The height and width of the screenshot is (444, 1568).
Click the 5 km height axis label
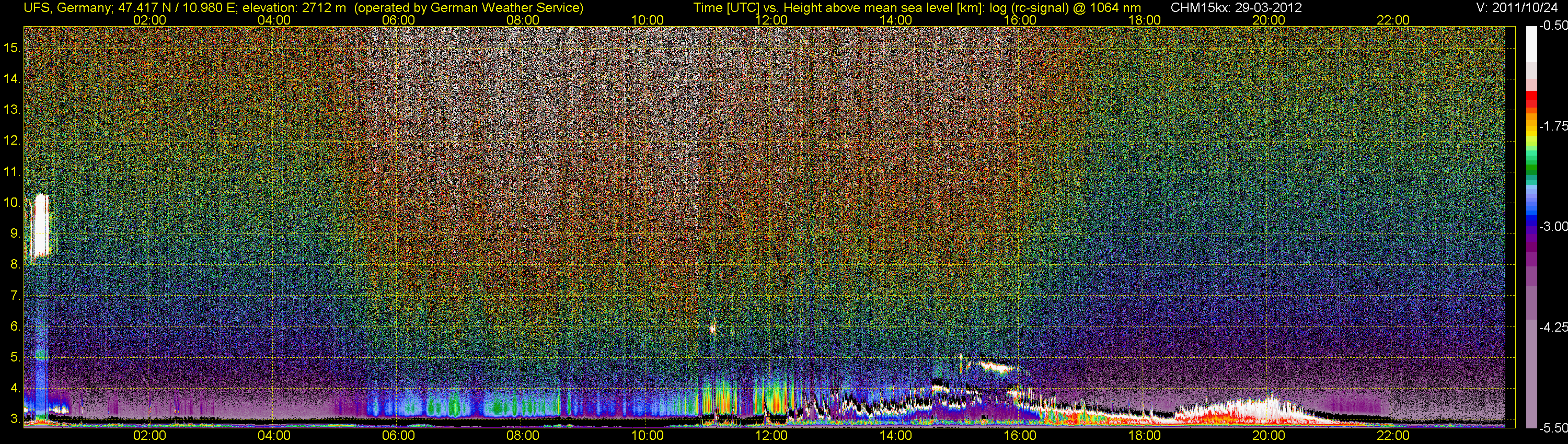[x=15, y=358]
